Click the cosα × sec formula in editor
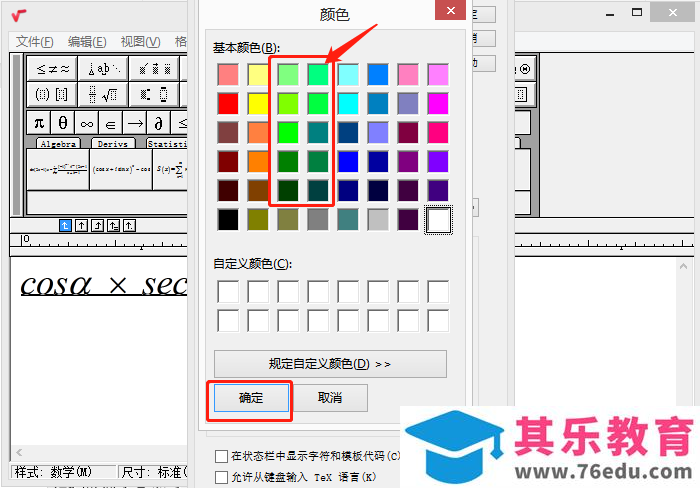The image size is (700, 488). (x=104, y=285)
